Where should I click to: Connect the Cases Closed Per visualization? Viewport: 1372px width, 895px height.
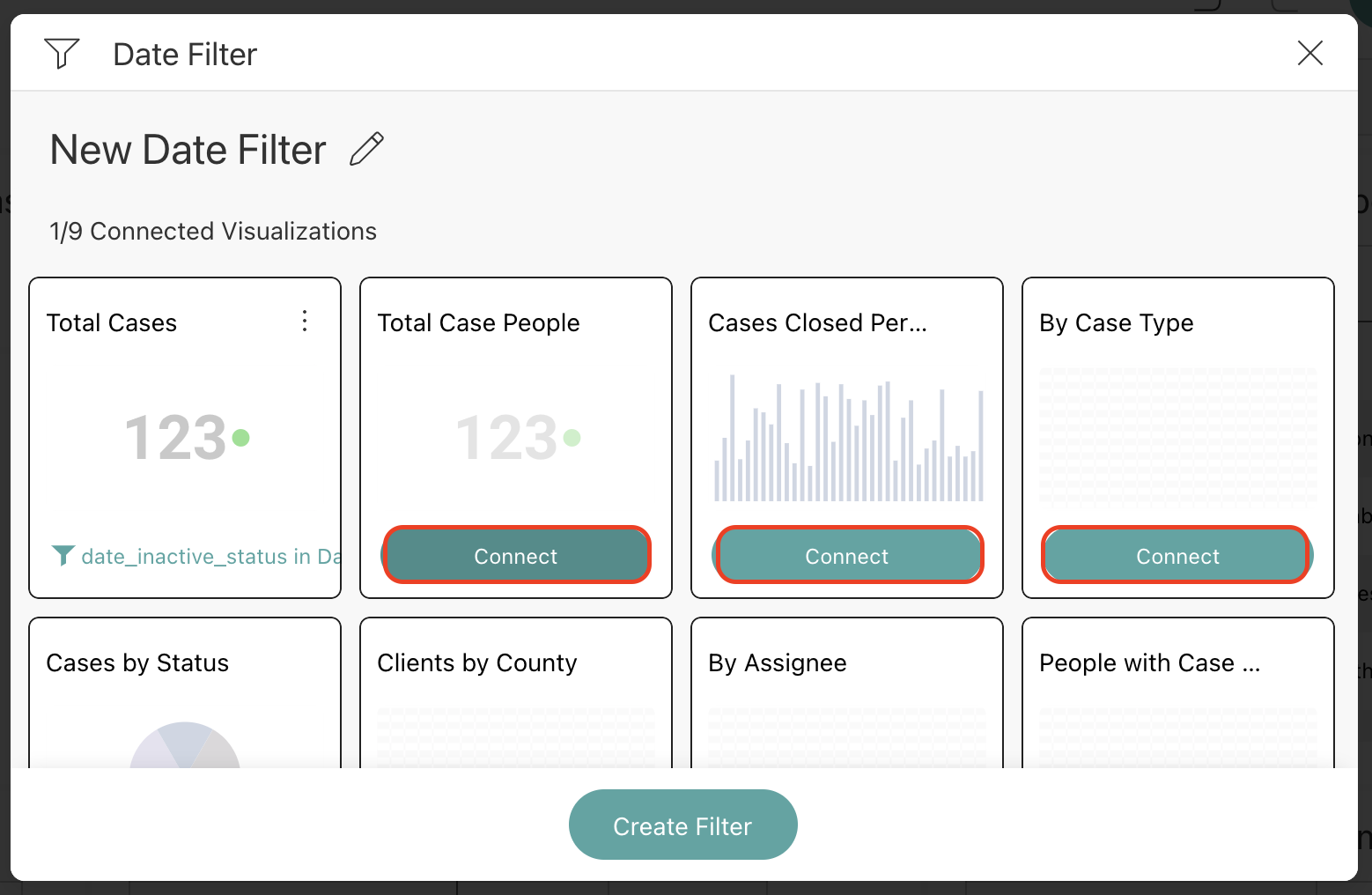847,555
